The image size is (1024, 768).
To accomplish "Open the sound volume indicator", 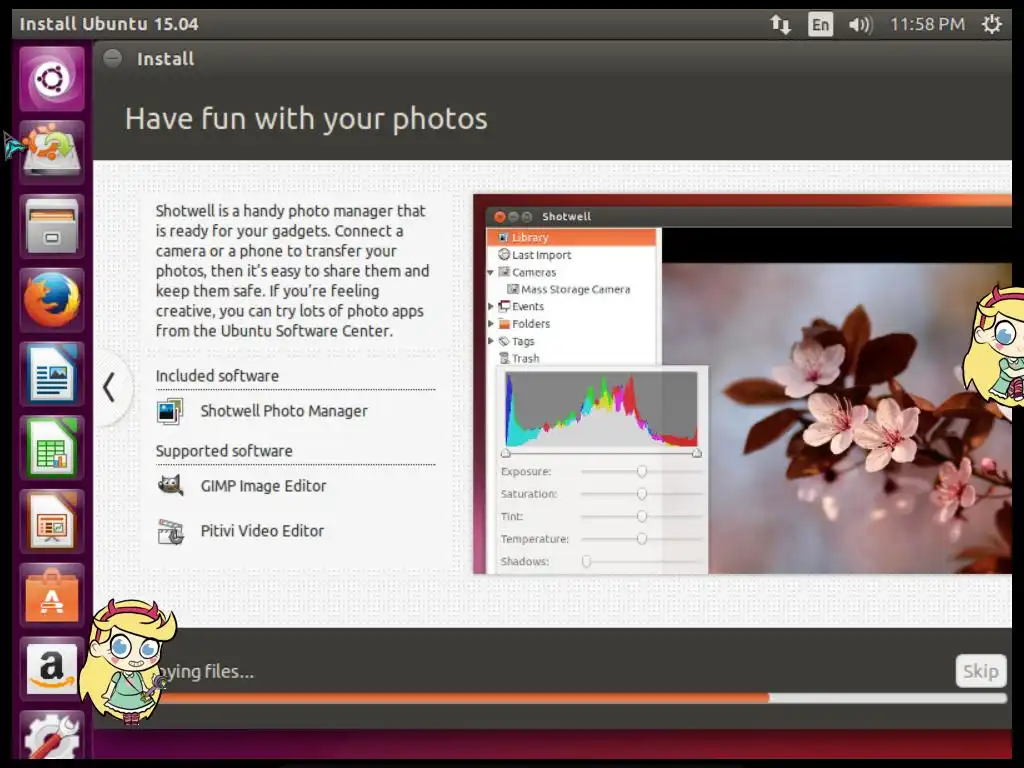I will (860, 25).
